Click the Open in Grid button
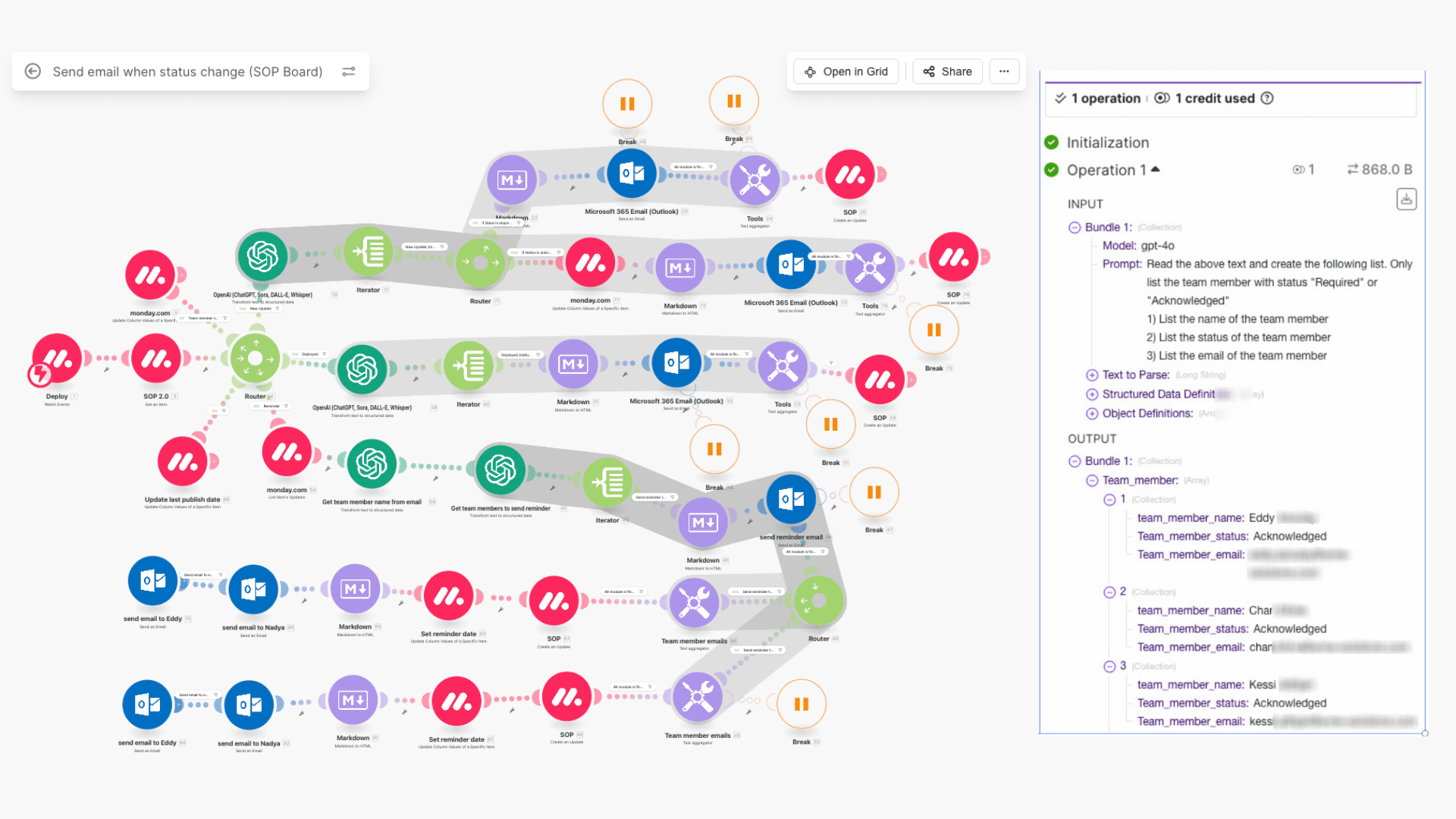The image size is (1456, 819). click(x=846, y=71)
